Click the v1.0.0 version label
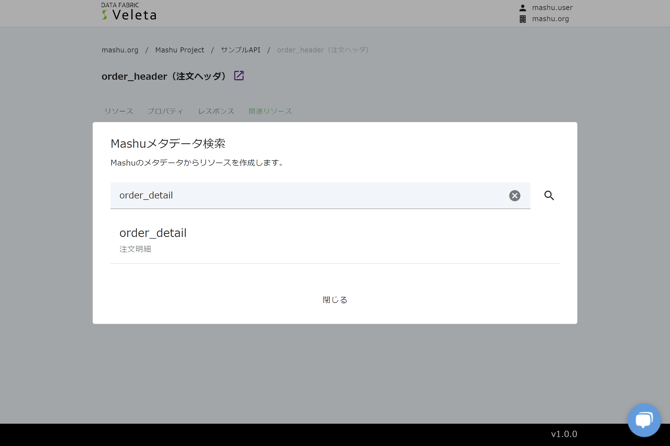The height and width of the screenshot is (446, 670). tap(564, 434)
